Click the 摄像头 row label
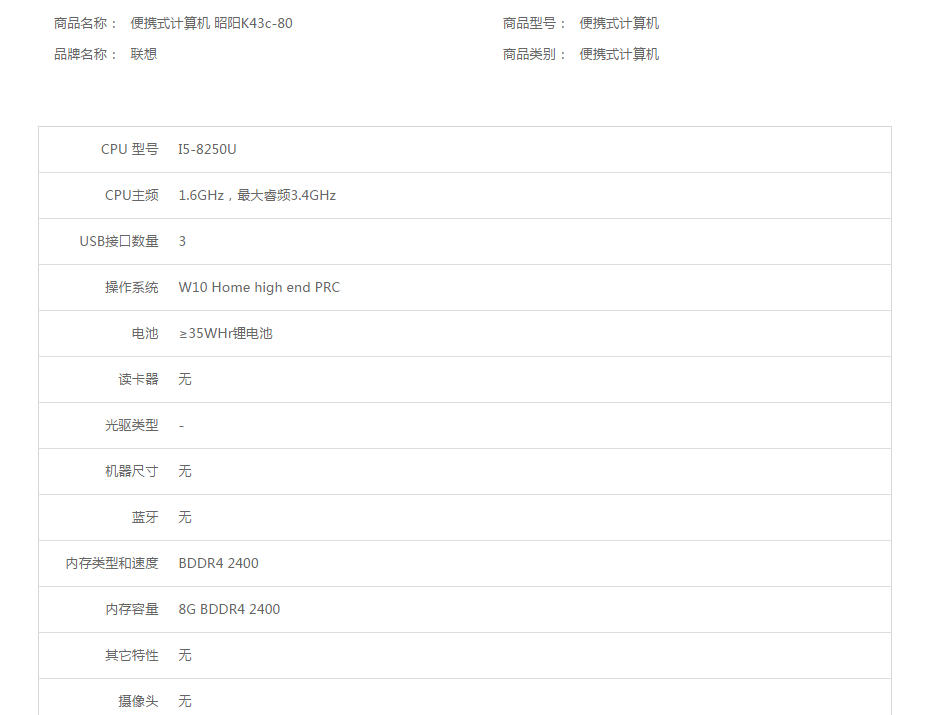The width and height of the screenshot is (931, 715). [x=138, y=701]
